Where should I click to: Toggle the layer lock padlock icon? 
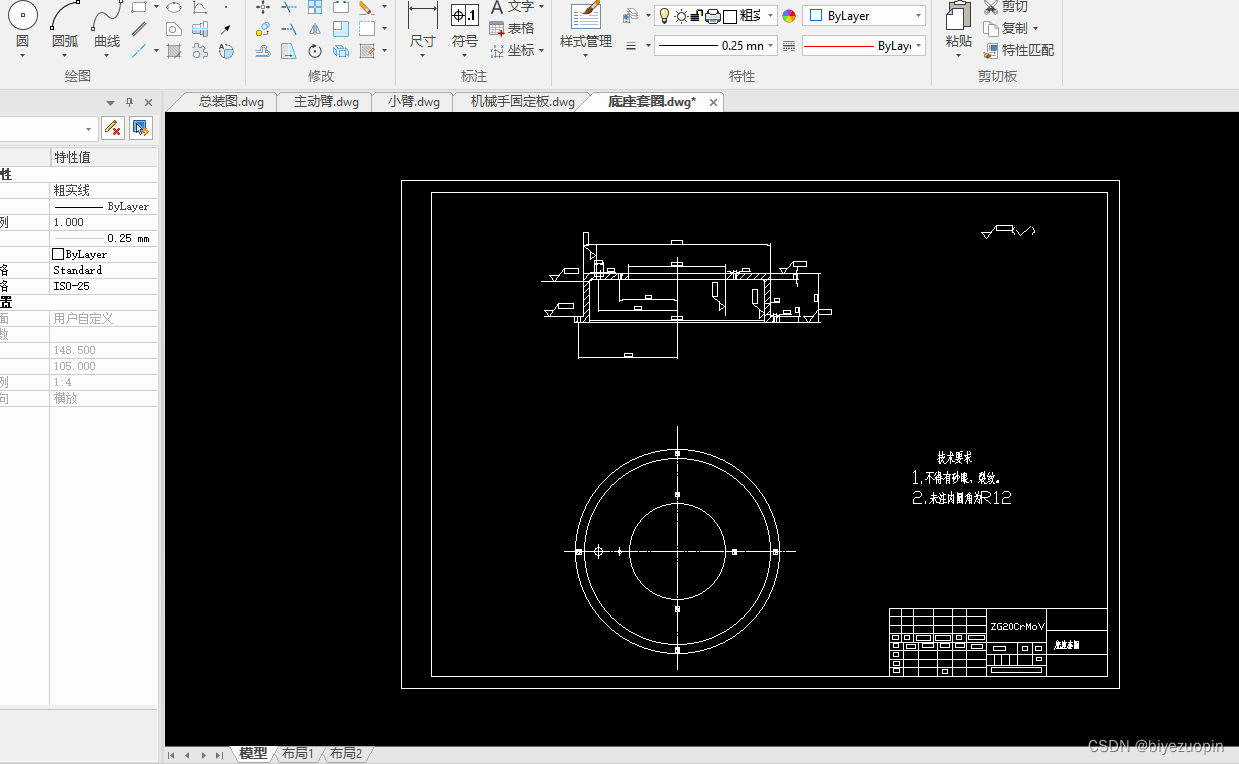[696, 16]
